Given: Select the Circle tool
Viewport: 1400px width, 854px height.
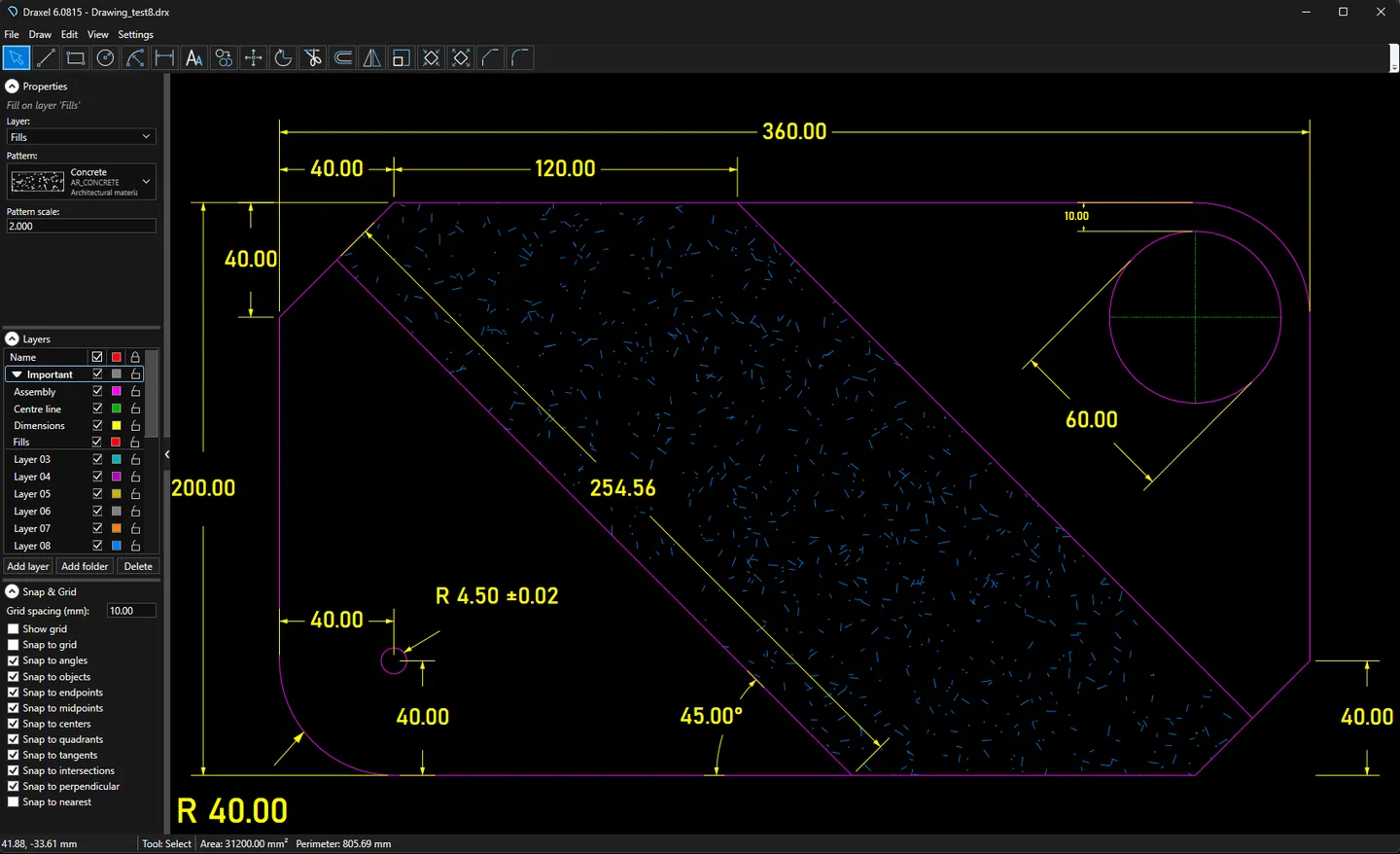Looking at the screenshot, I should (x=106, y=58).
